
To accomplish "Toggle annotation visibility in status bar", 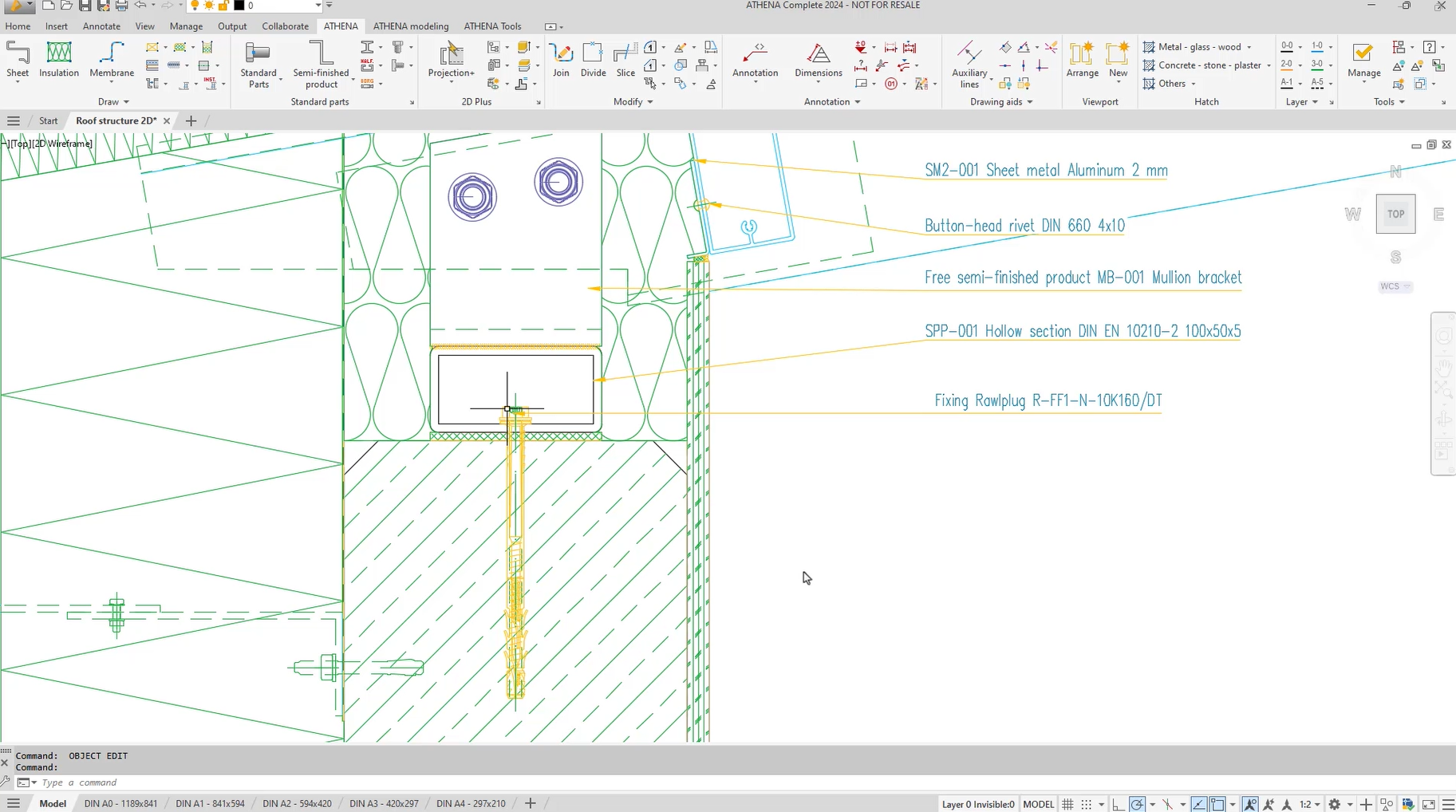I will click(1249, 804).
